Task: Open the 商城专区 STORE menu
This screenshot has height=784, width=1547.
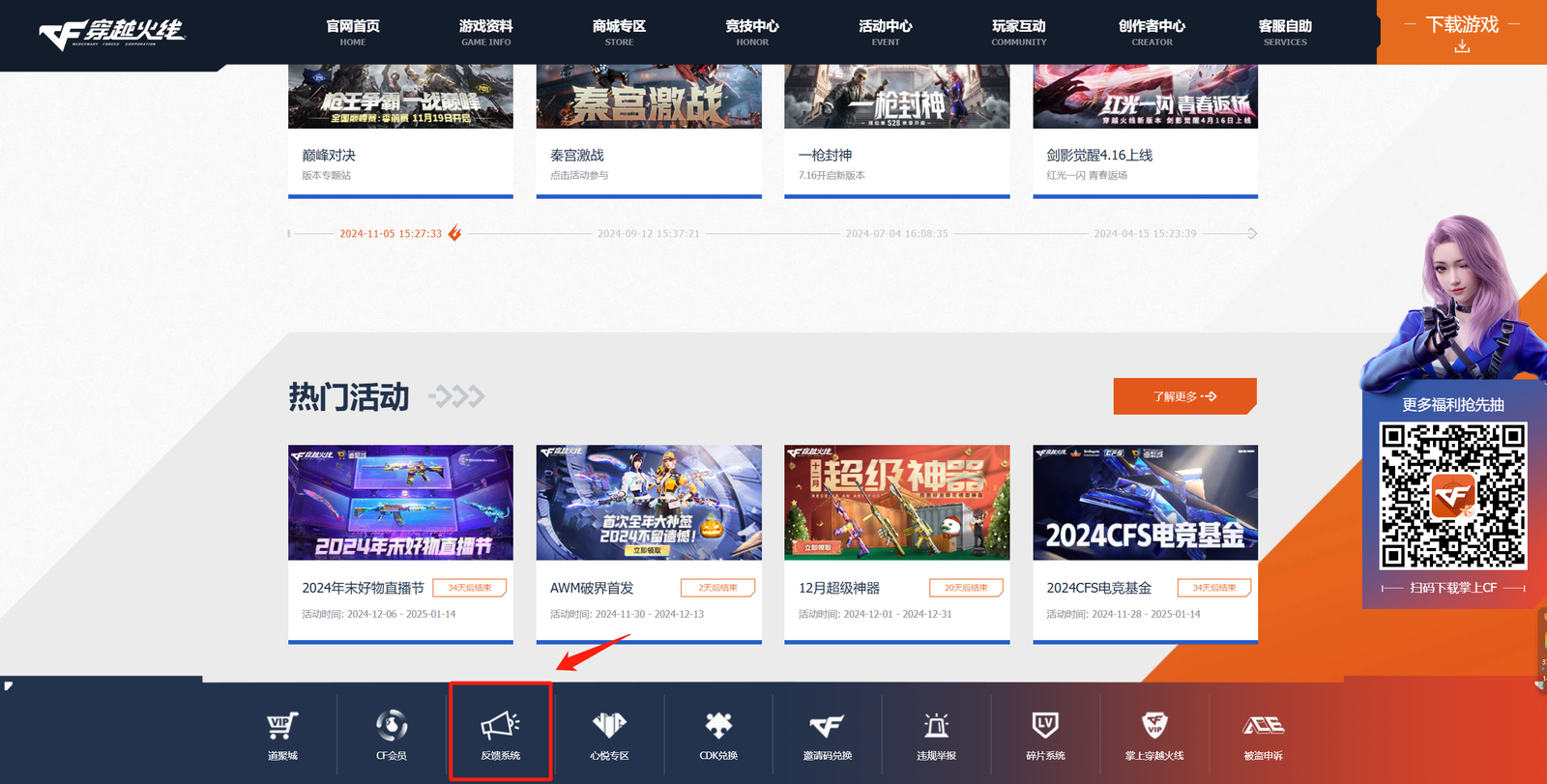Action: click(x=619, y=32)
